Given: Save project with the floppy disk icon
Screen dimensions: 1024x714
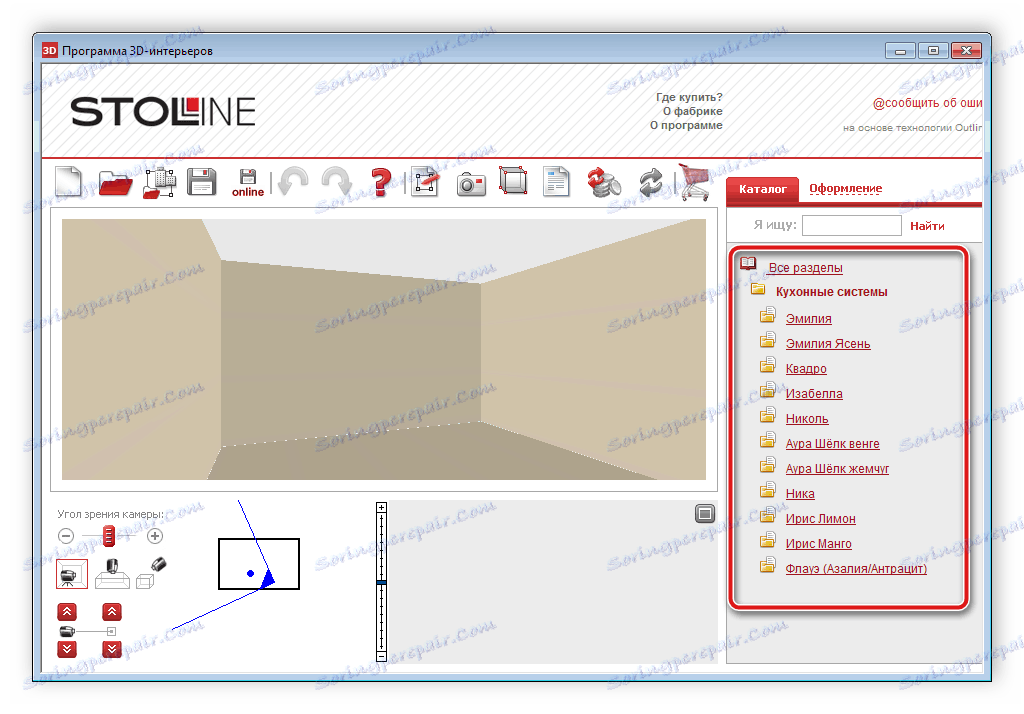Looking at the screenshot, I should tap(201, 182).
